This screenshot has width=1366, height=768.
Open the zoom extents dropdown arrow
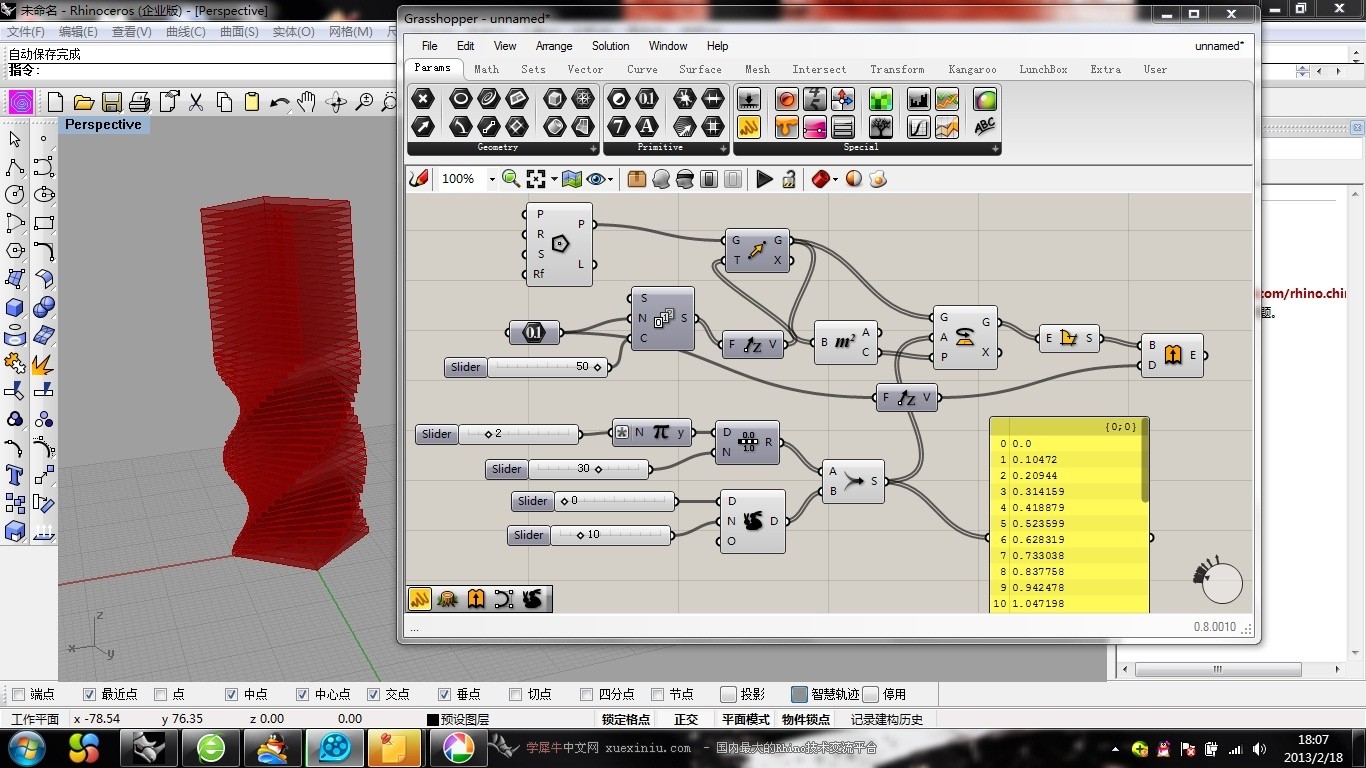[554, 178]
